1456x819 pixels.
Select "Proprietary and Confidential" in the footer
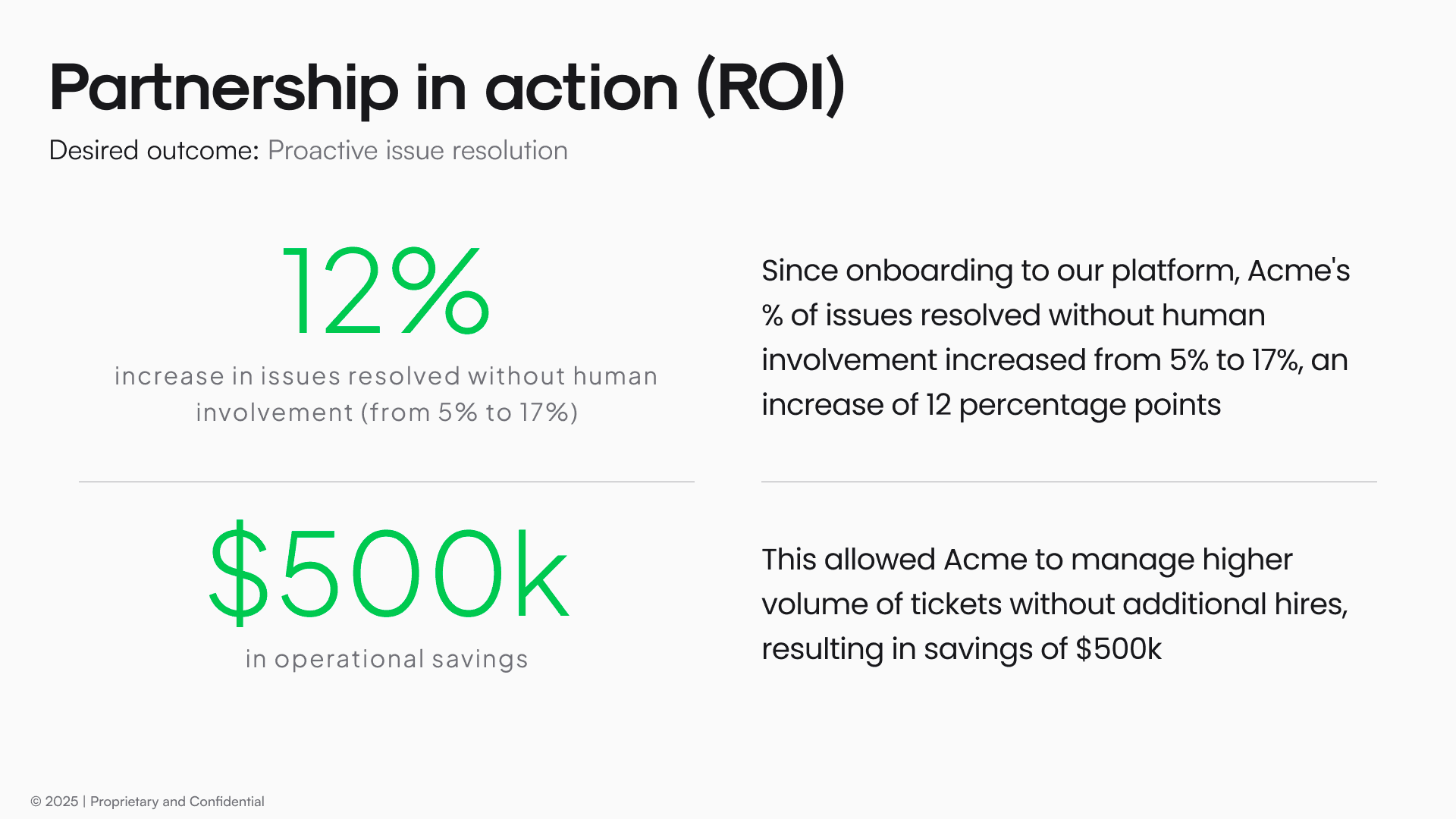click(x=177, y=802)
